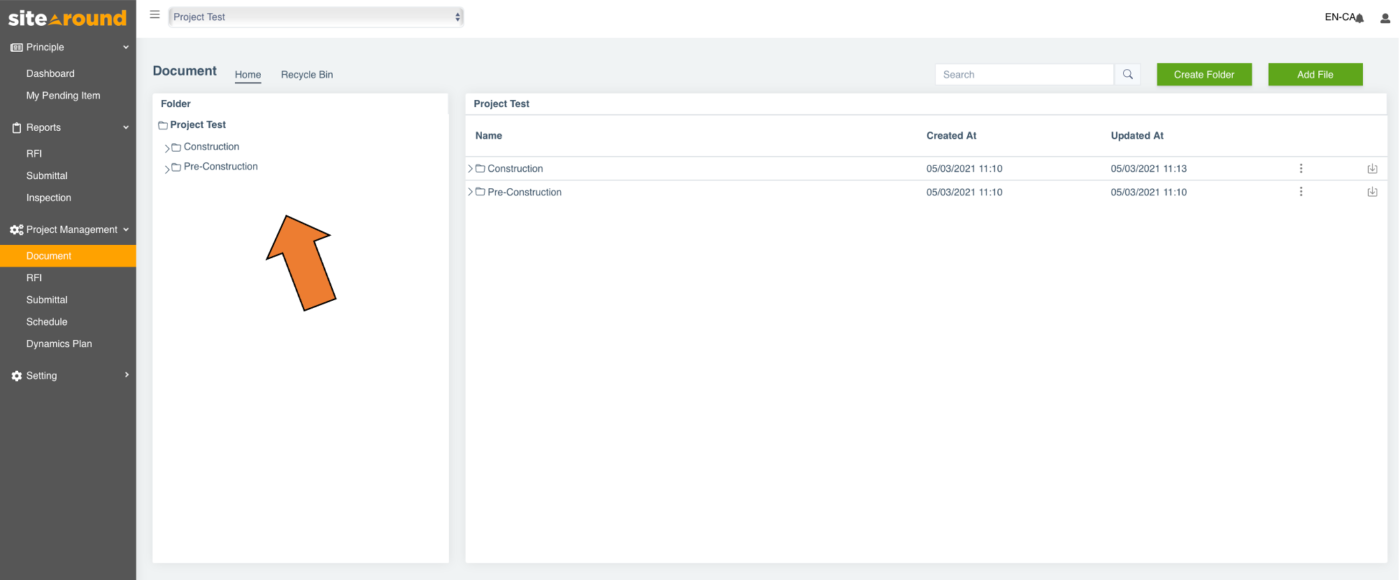This screenshot has height=580, width=1400.
Task: Click the Project Management gears icon in sidebar
Action: 15,229
